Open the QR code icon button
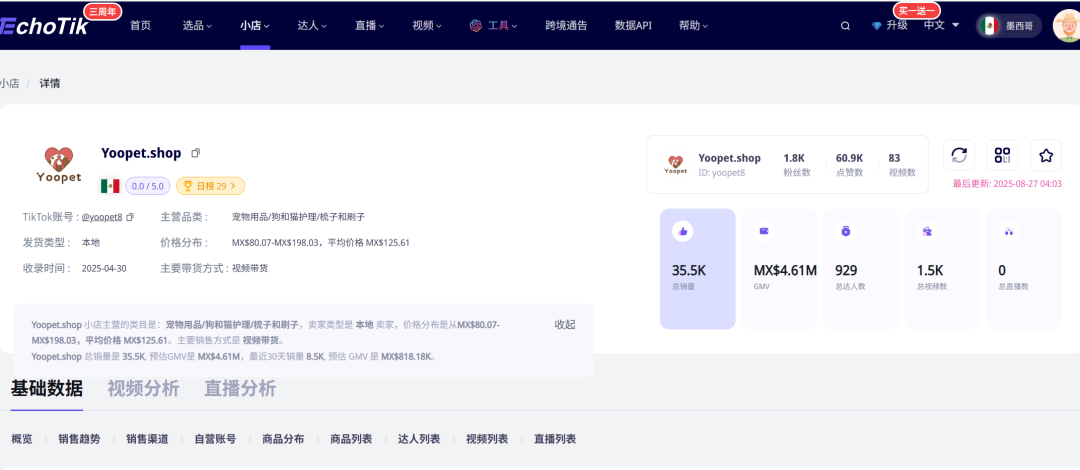 coord(1002,155)
